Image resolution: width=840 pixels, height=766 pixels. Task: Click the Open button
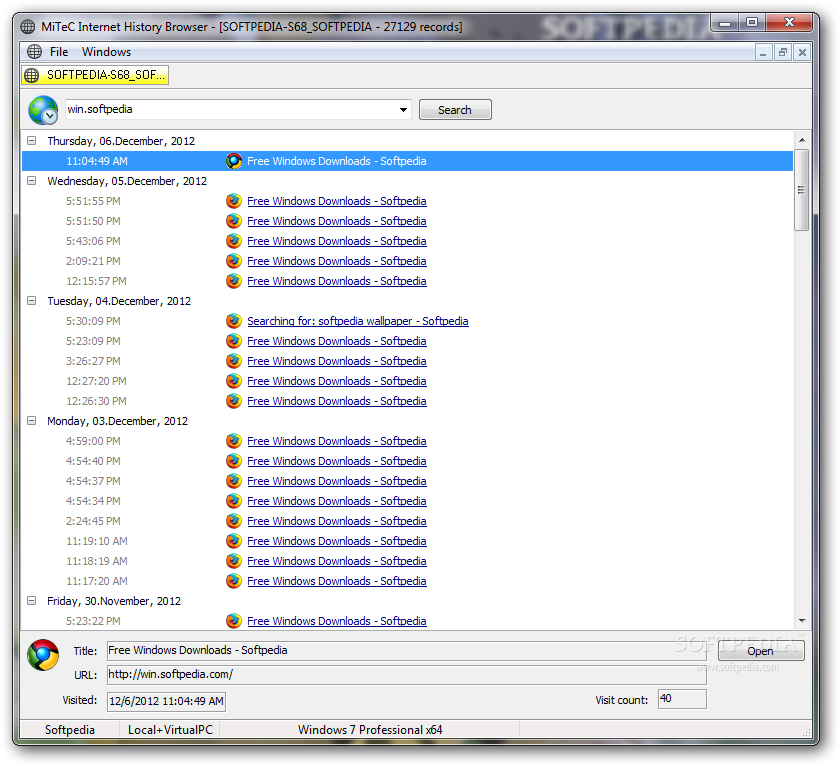coord(761,651)
